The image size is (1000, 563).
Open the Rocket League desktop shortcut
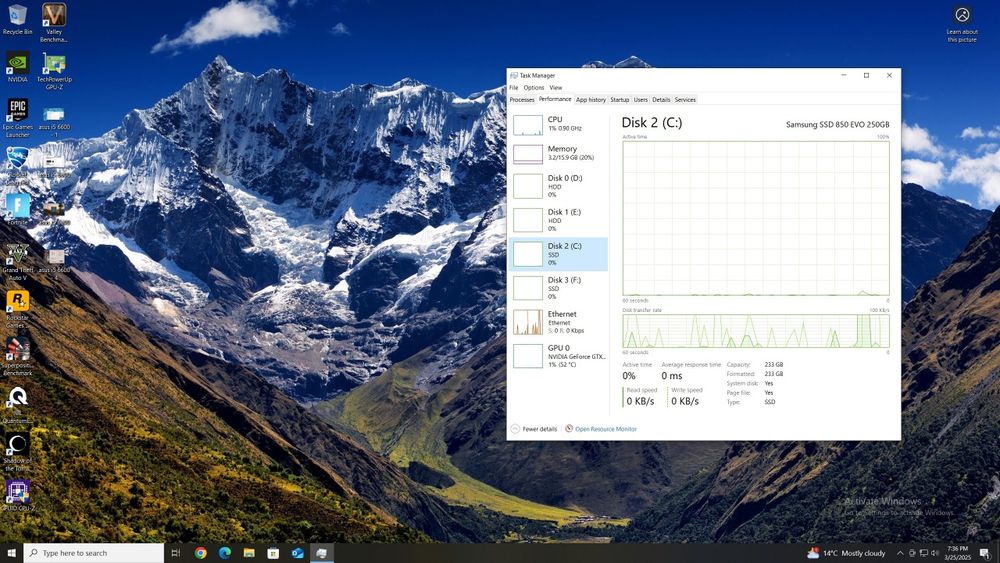[x=17, y=165]
